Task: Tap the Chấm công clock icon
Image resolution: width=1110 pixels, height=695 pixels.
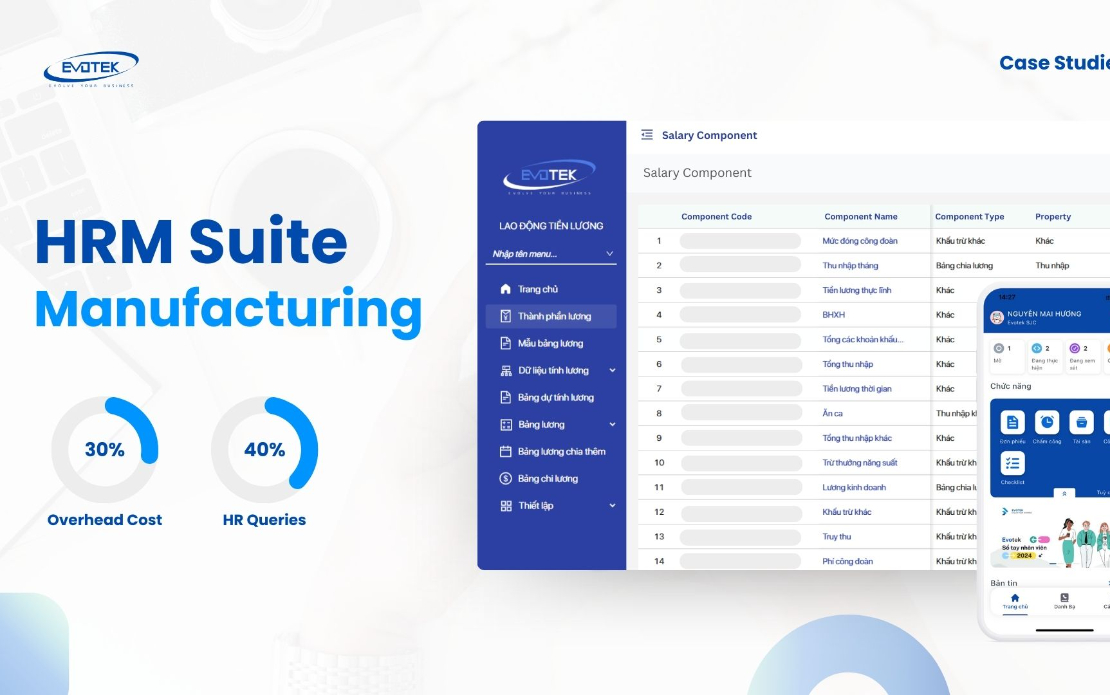Action: point(1046,423)
